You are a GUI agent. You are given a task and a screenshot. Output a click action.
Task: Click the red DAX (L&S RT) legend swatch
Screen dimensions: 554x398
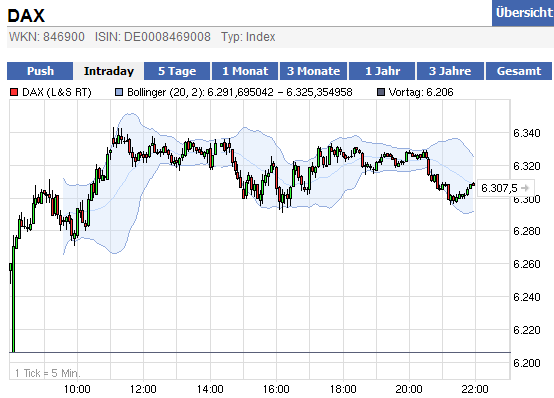coord(14,92)
